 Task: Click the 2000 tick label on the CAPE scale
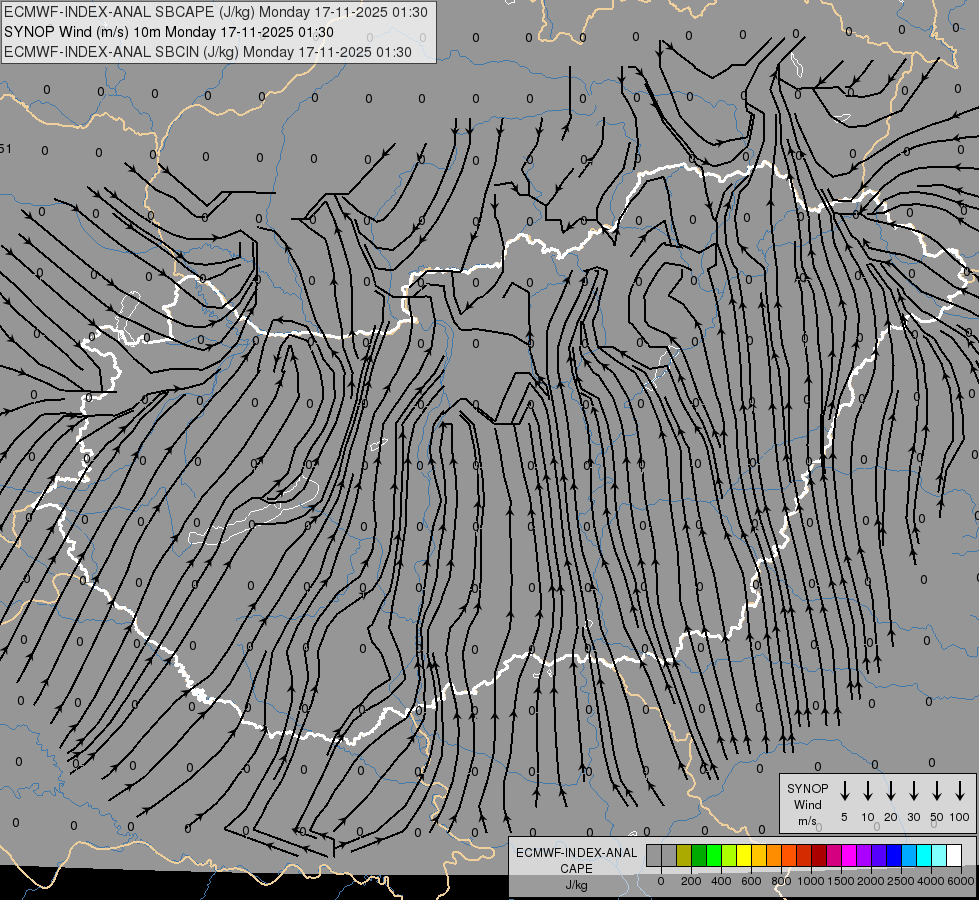(x=870, y=881)
